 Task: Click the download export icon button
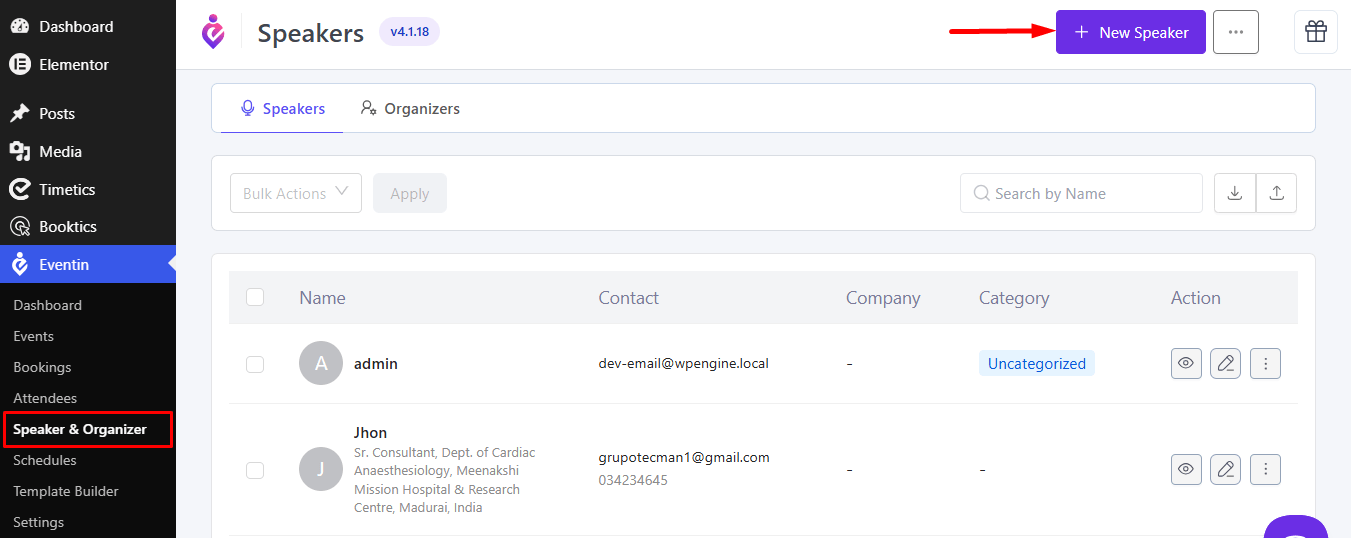1235,193
